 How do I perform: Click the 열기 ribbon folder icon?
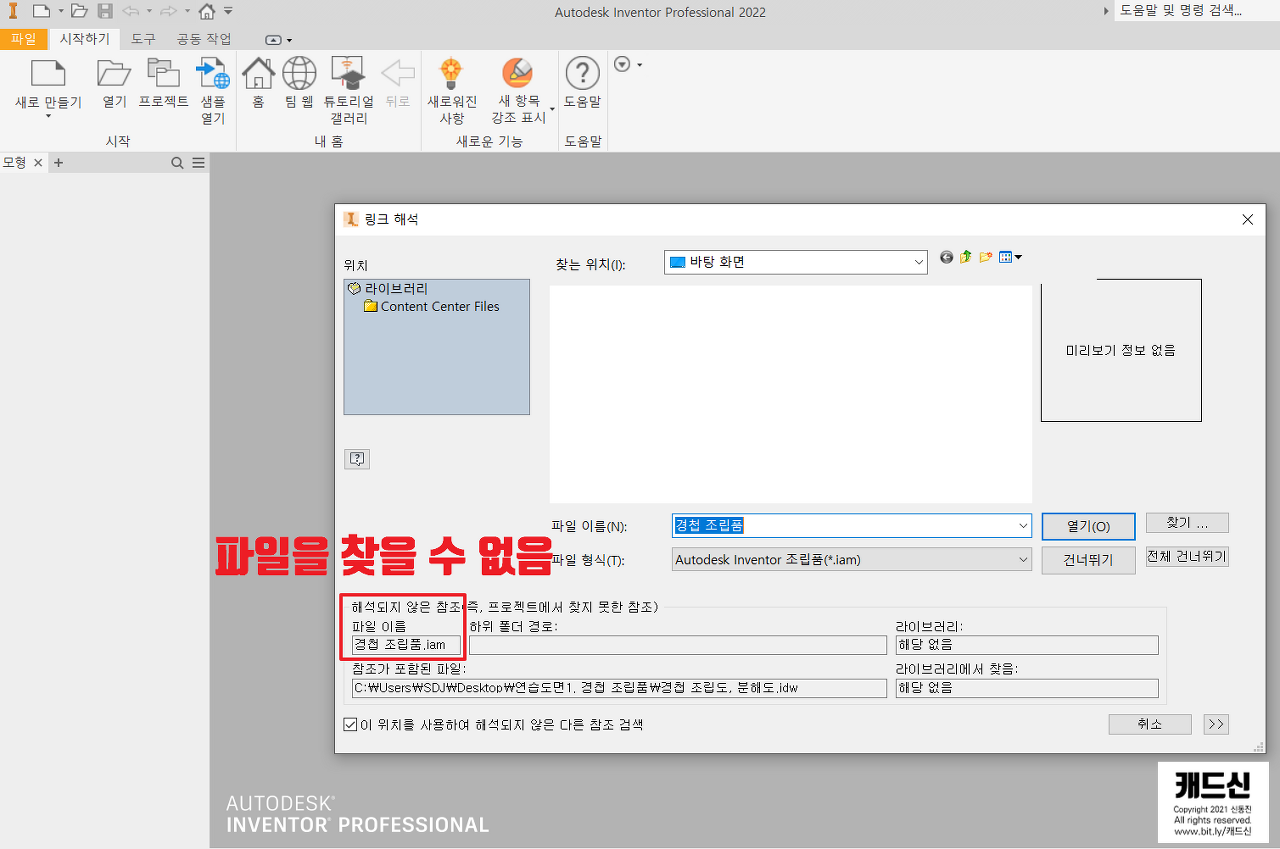pos(114,73)
